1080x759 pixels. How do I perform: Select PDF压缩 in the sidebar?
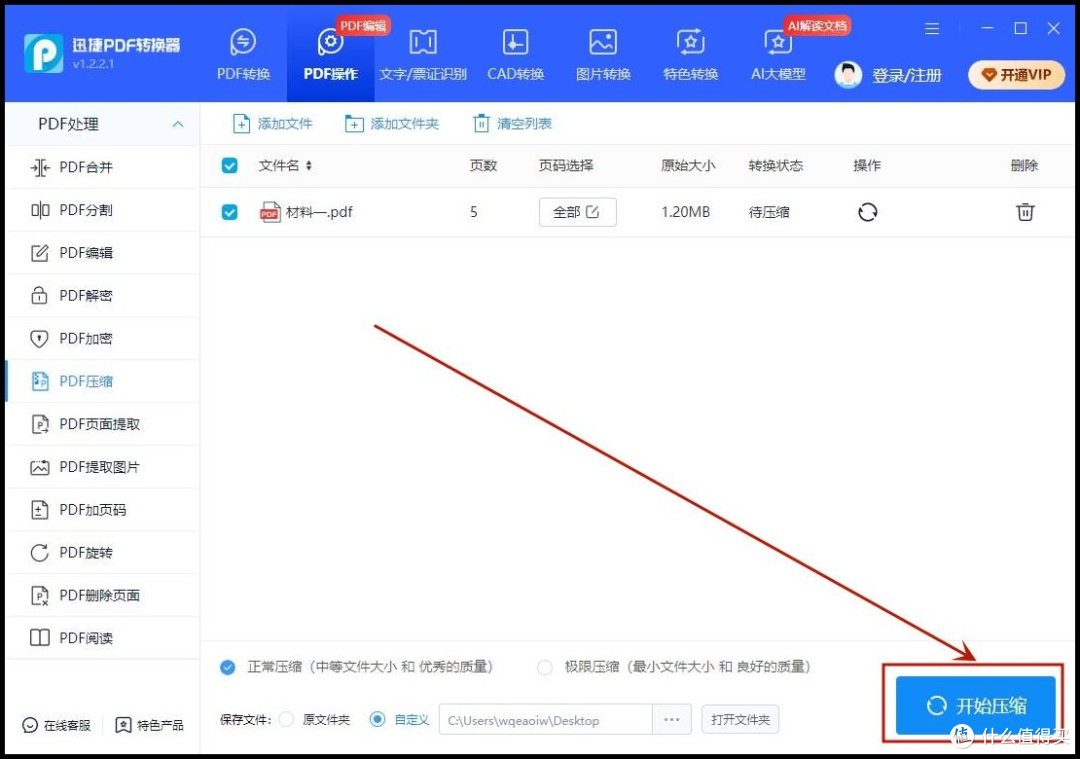coord(102,381)
